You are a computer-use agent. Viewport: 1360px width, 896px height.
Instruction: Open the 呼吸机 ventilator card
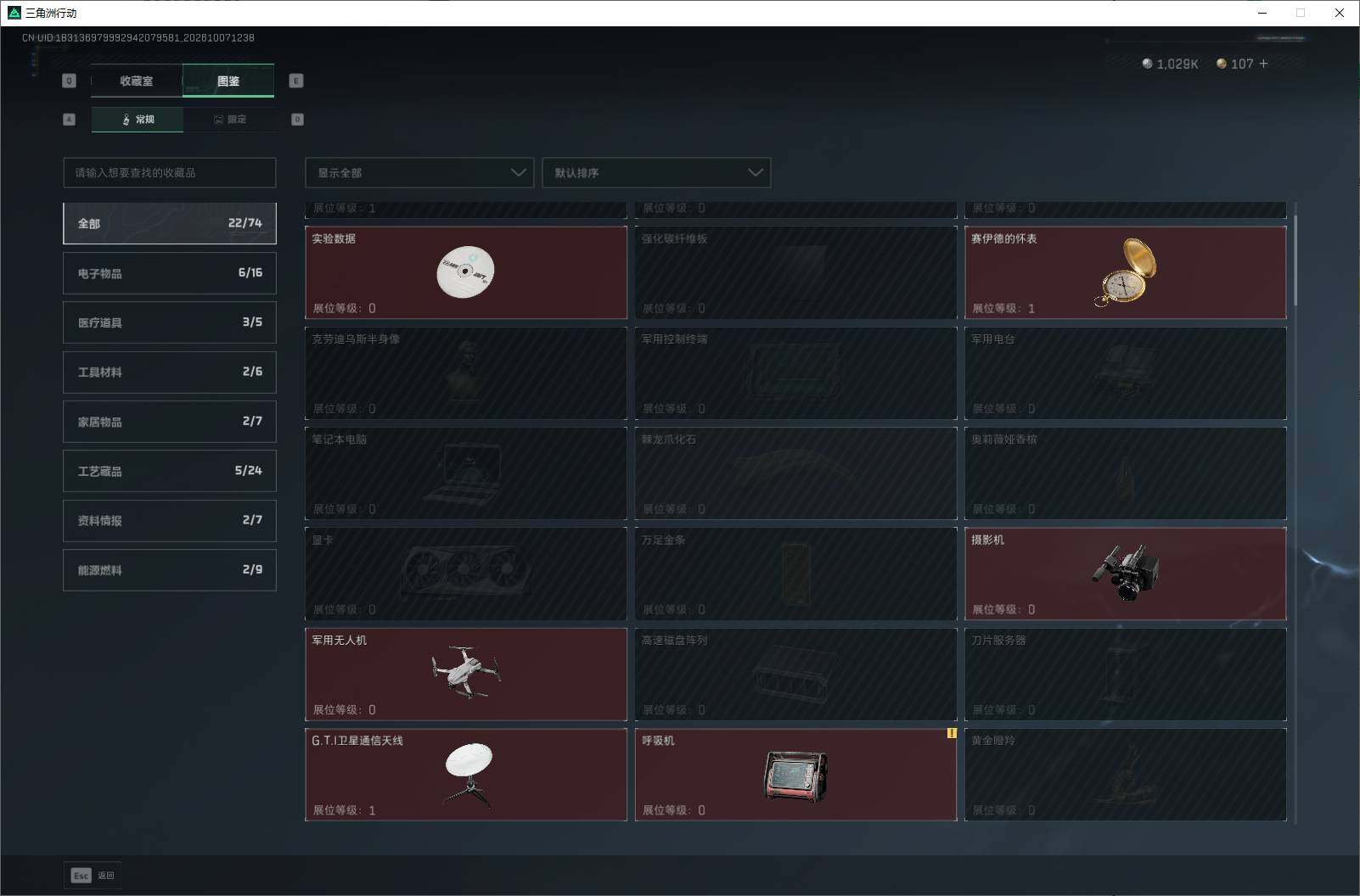[795, 775]
